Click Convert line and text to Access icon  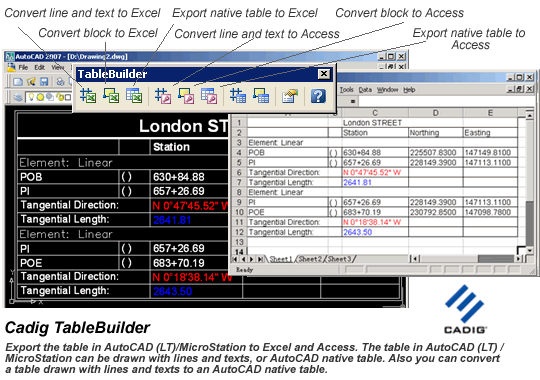click(163, 95)
